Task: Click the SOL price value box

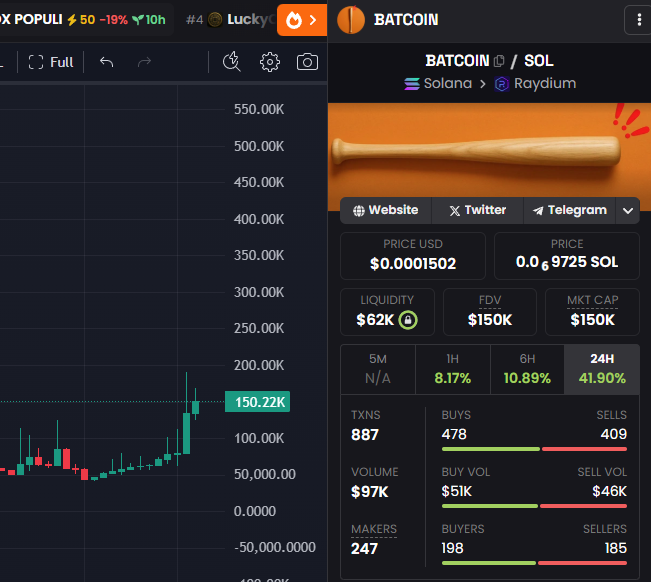Action: tap(567, 256)
